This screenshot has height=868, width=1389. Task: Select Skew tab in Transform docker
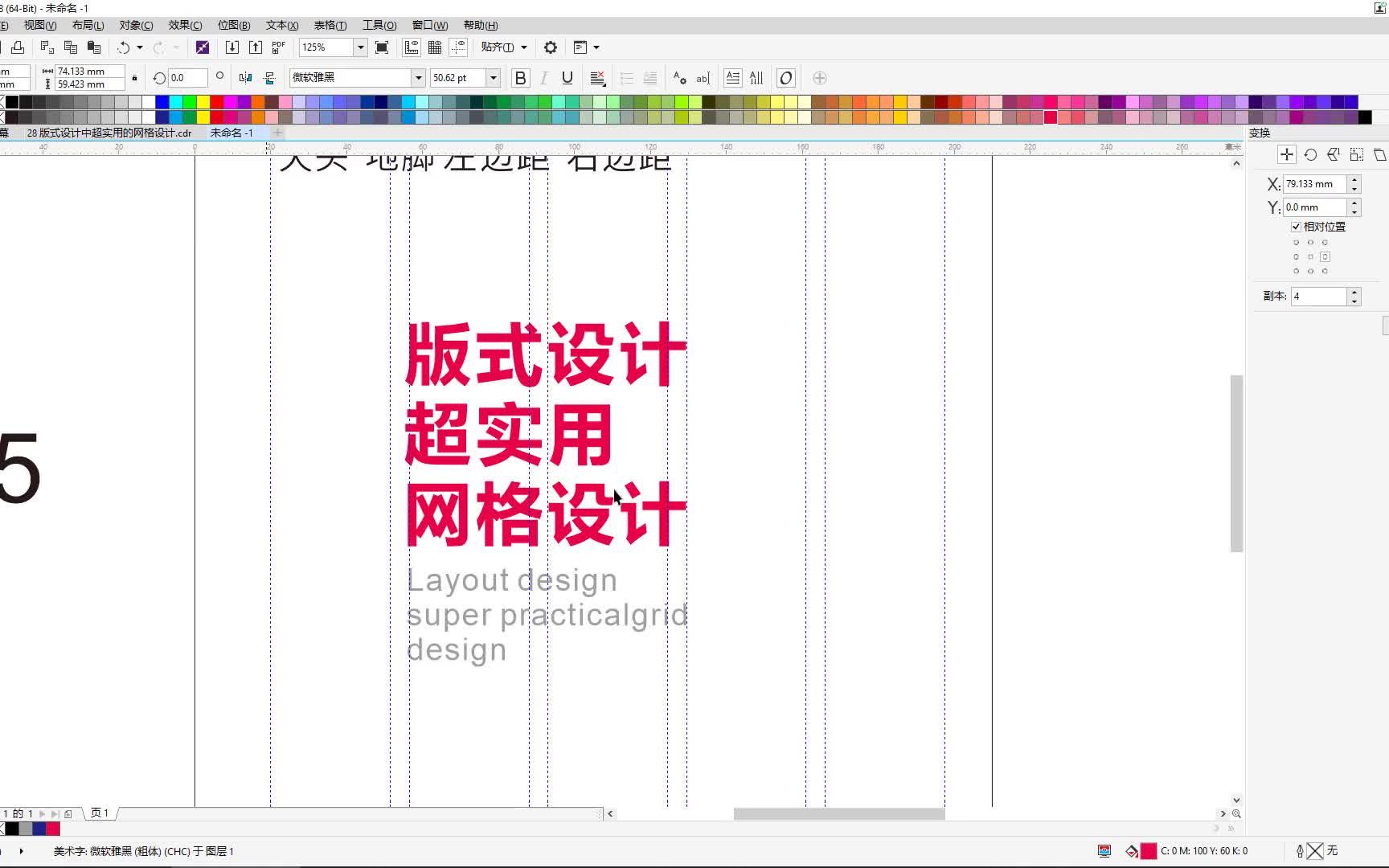(x=1380, y=154)
